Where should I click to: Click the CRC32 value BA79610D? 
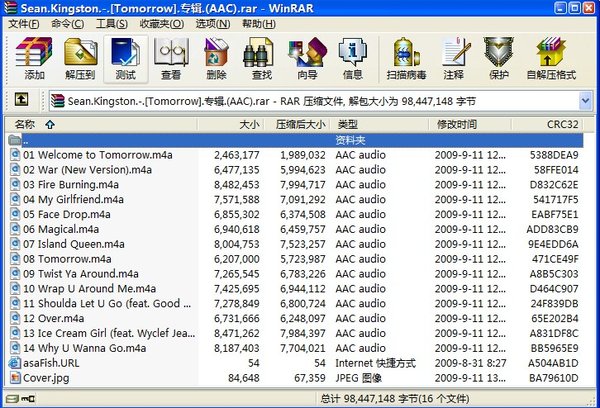point(554,378)
